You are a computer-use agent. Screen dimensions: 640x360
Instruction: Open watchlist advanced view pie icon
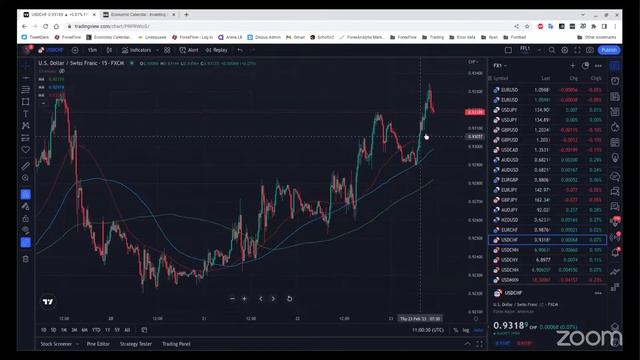point(585,66)
